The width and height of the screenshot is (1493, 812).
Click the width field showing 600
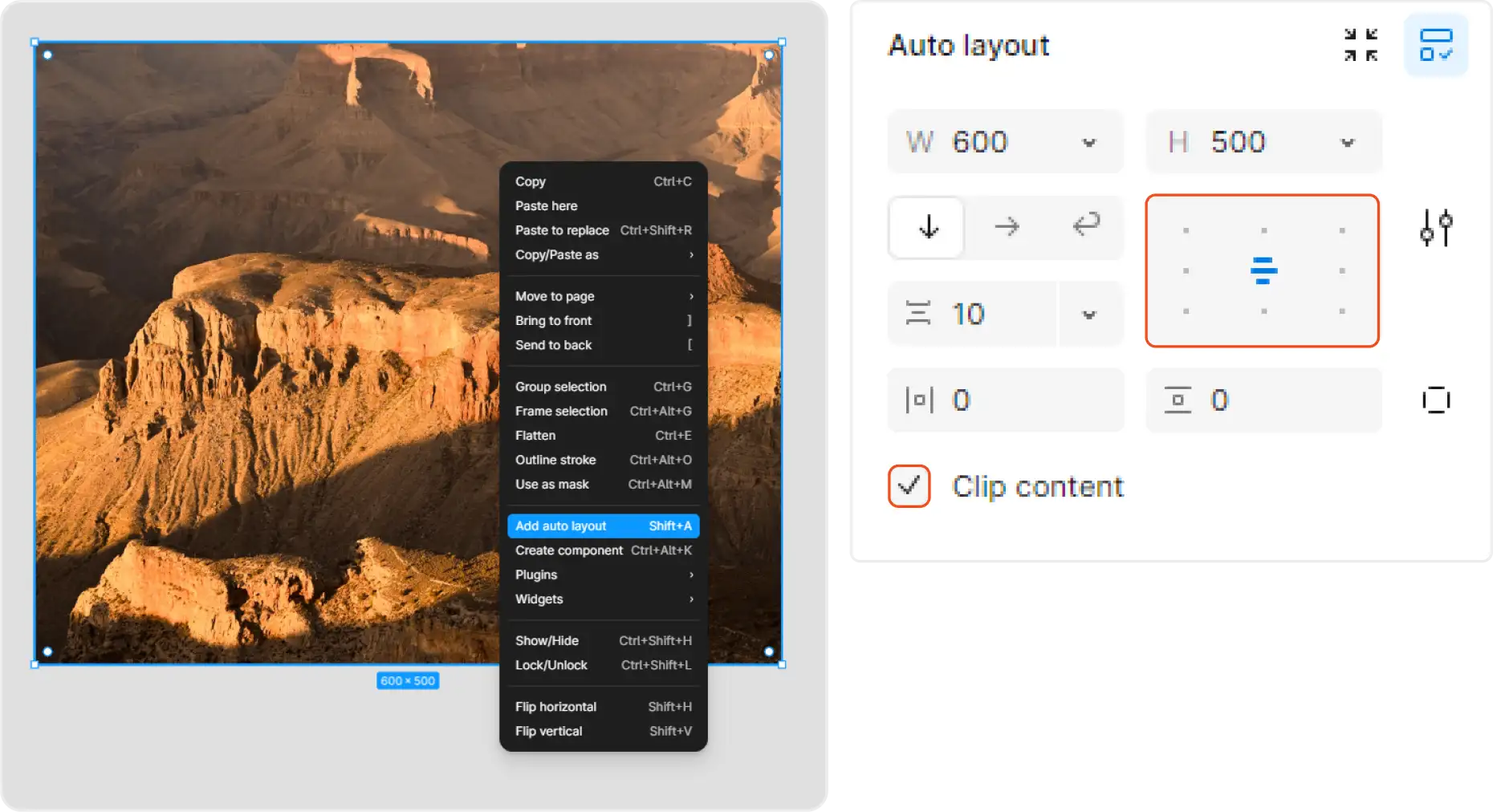[x=1006, y=142]
